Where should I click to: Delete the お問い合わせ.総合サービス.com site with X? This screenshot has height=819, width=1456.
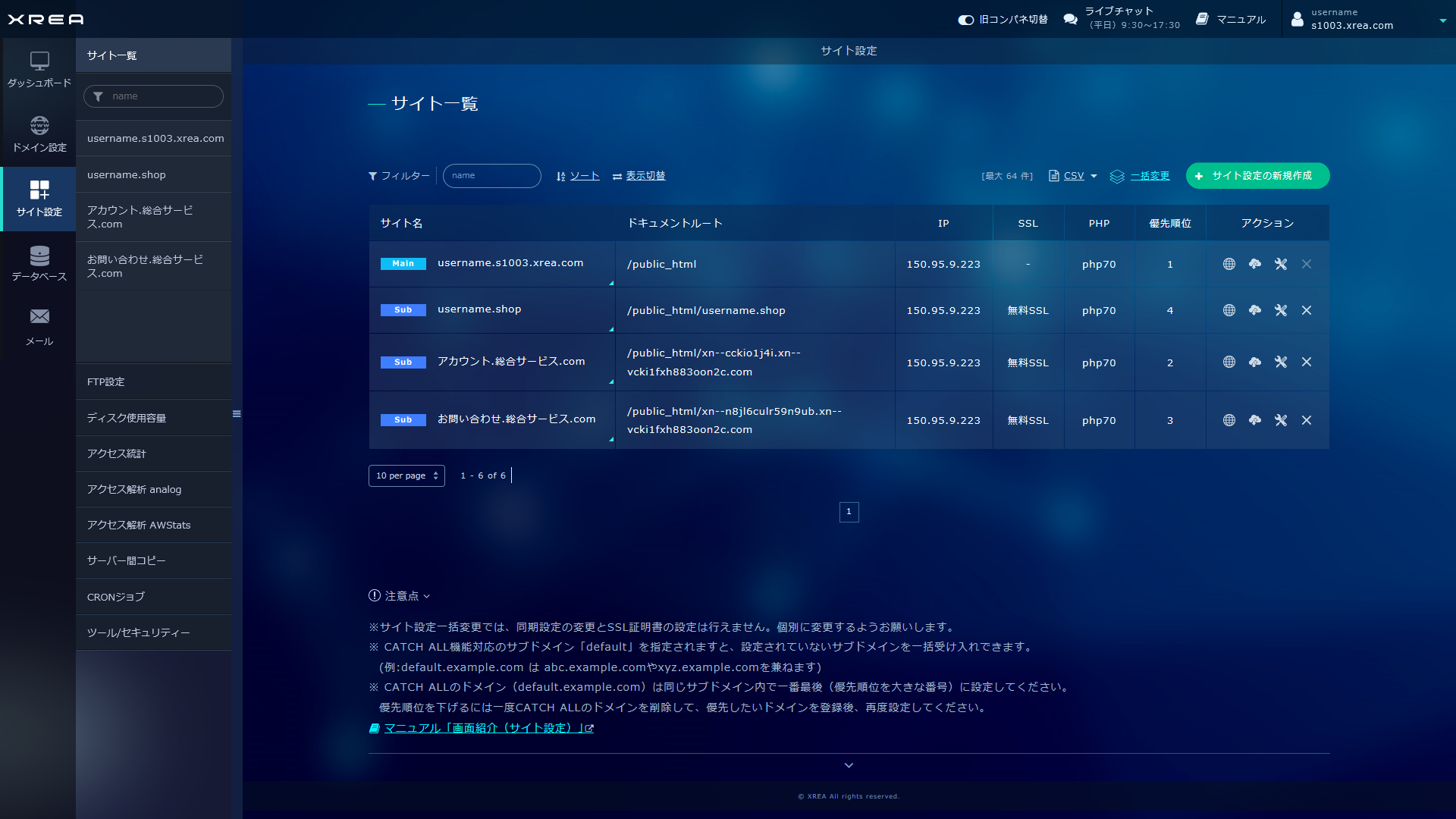coord(1307,420)
